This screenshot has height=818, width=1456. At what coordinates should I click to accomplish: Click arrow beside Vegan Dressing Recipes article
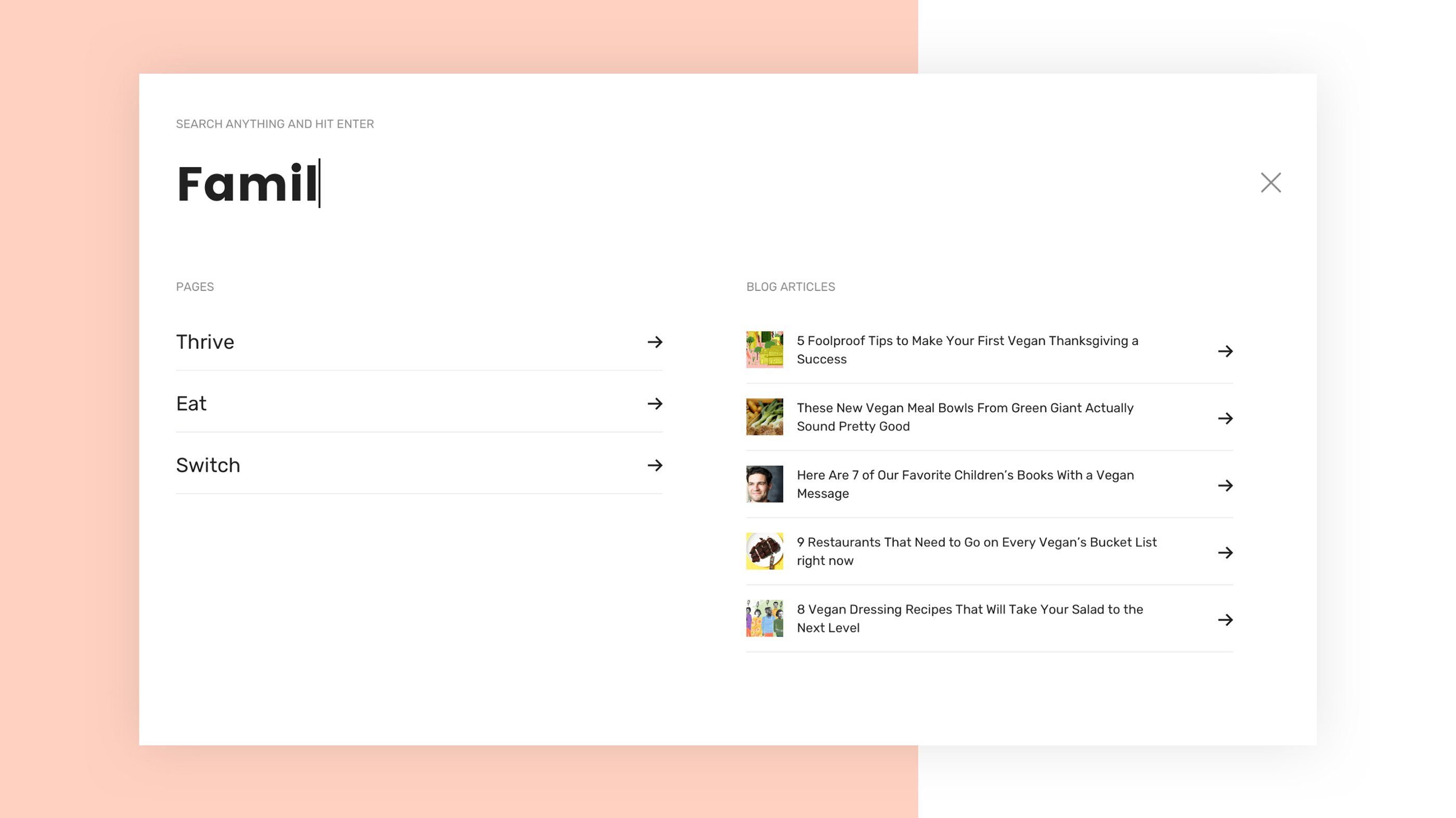(1225, 619)
